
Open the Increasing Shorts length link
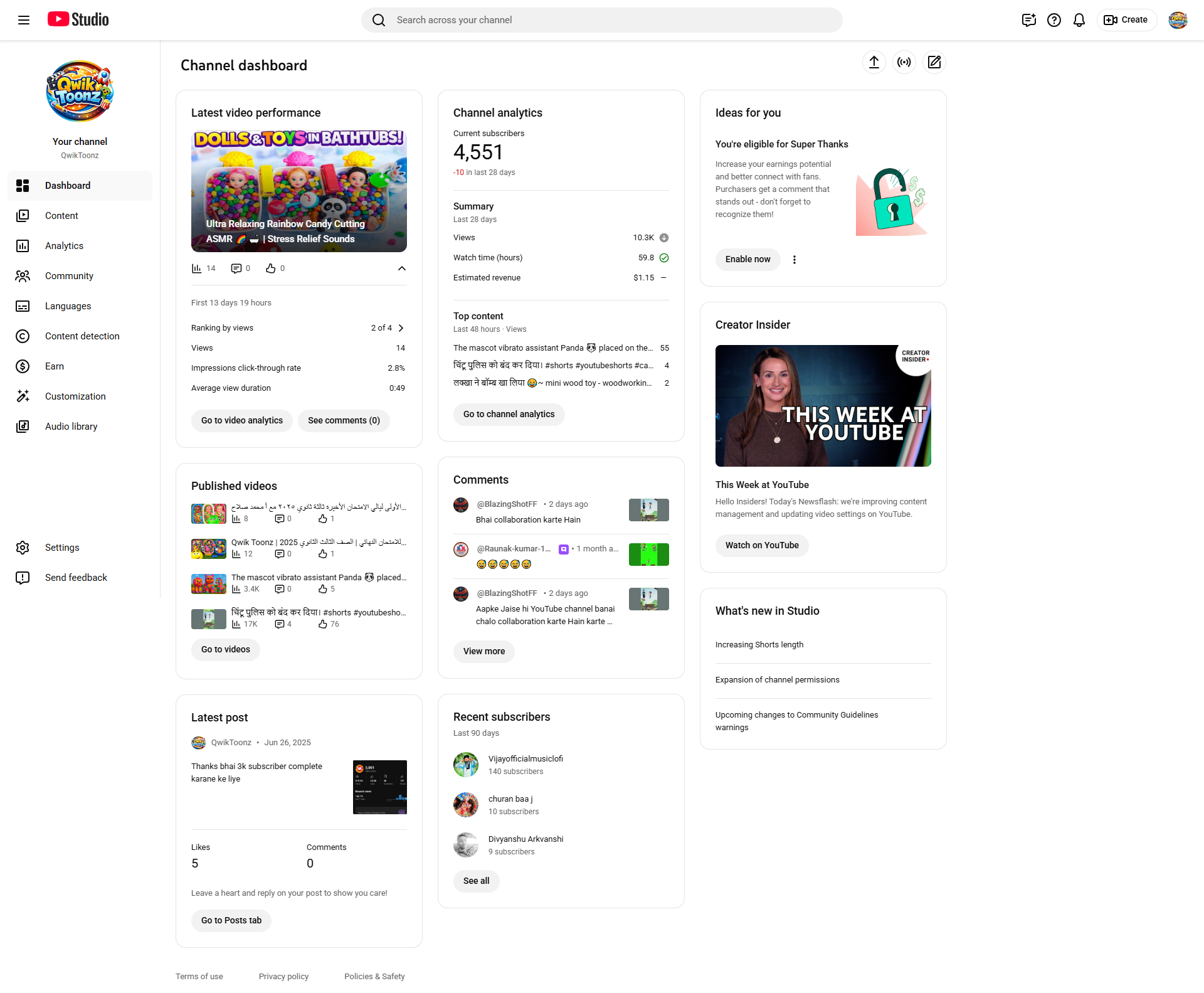(759, 644)
